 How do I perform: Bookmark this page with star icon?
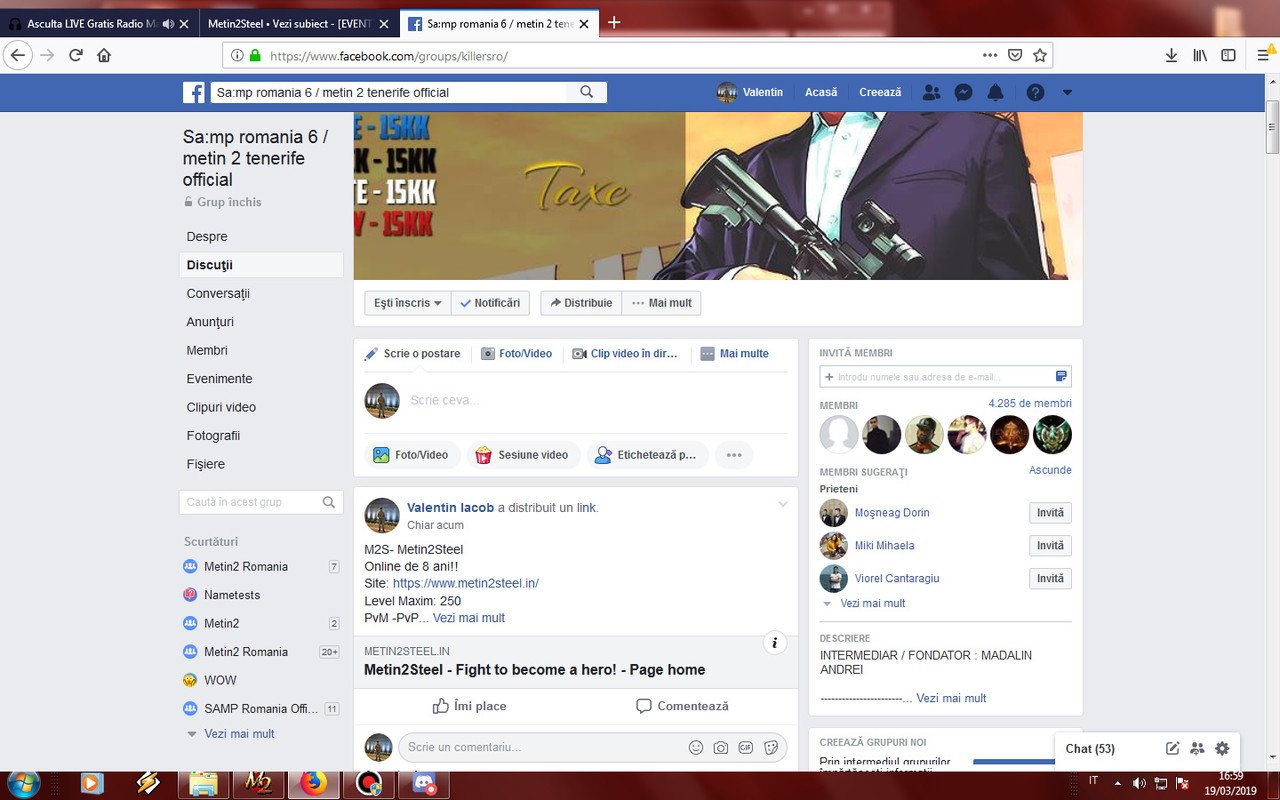[1040, 55]
